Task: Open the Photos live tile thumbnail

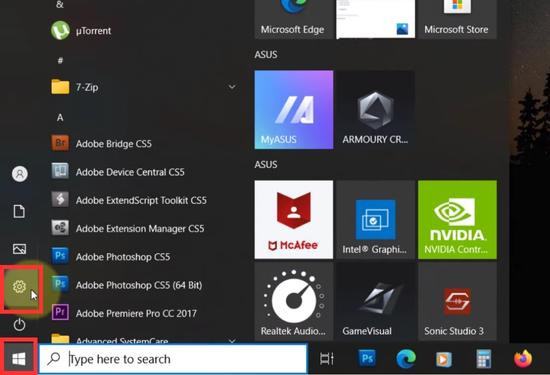Action: click(x=375, y=19)
